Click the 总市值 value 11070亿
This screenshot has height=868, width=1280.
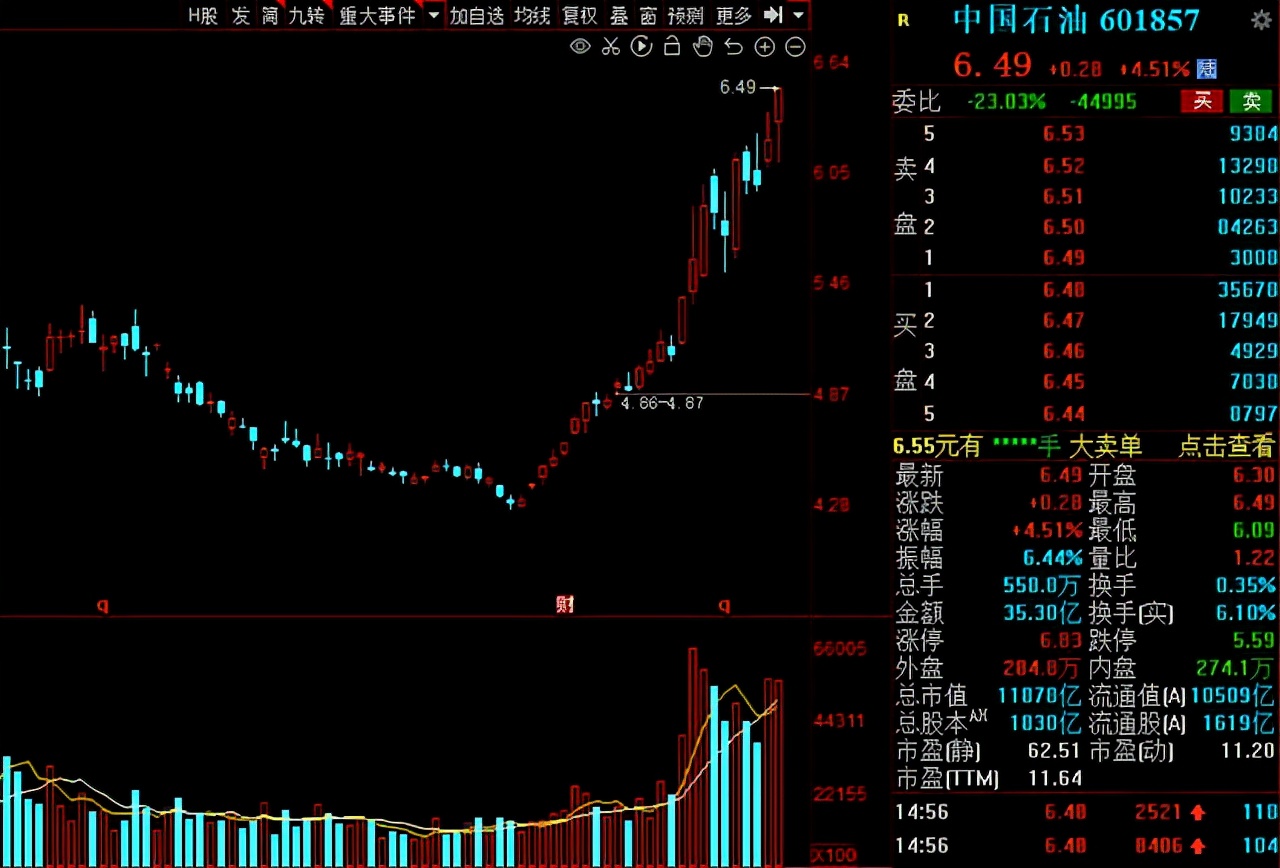[1040, 696]
